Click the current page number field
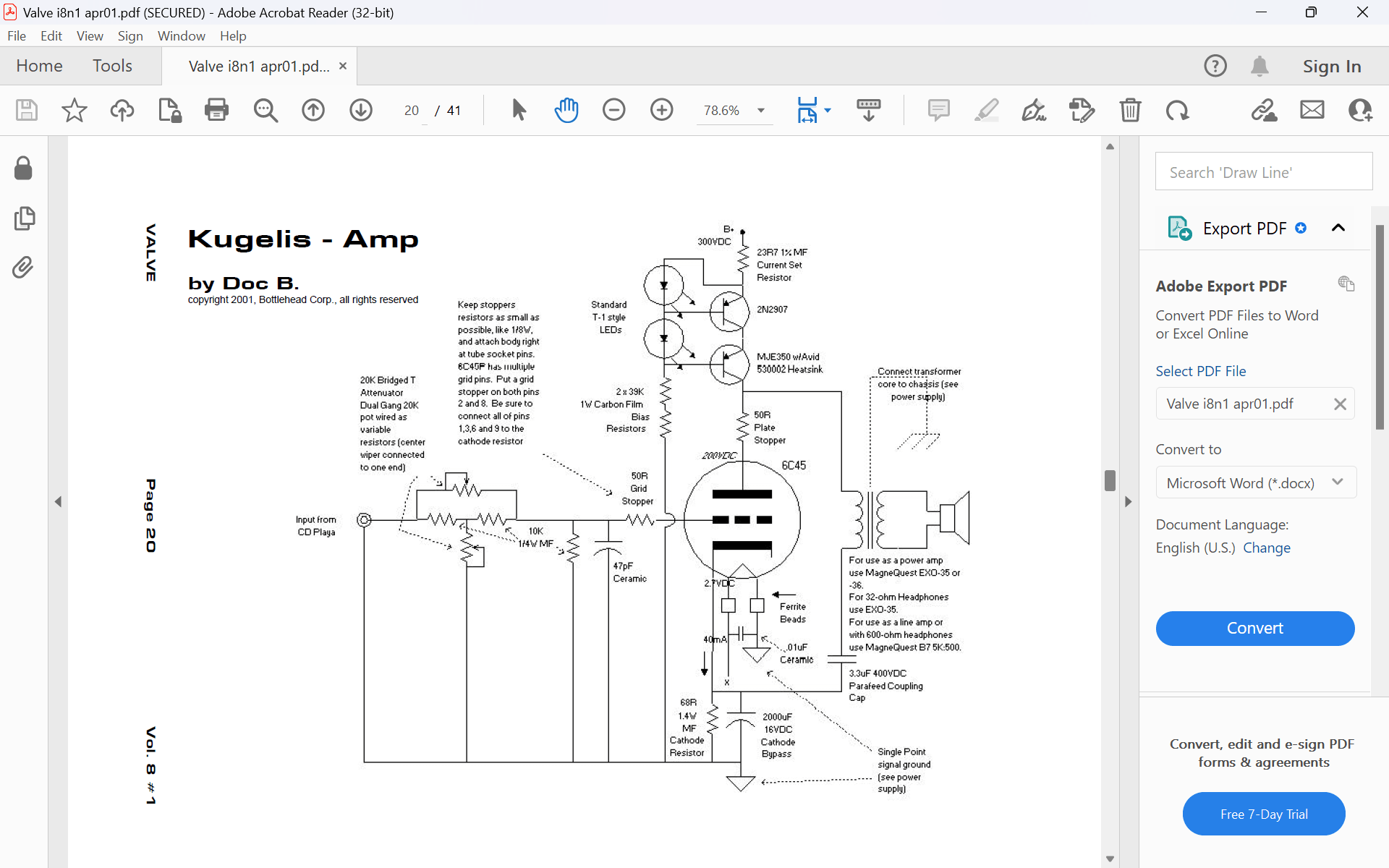Screen dimensions: 1389x868 point(412,110)
